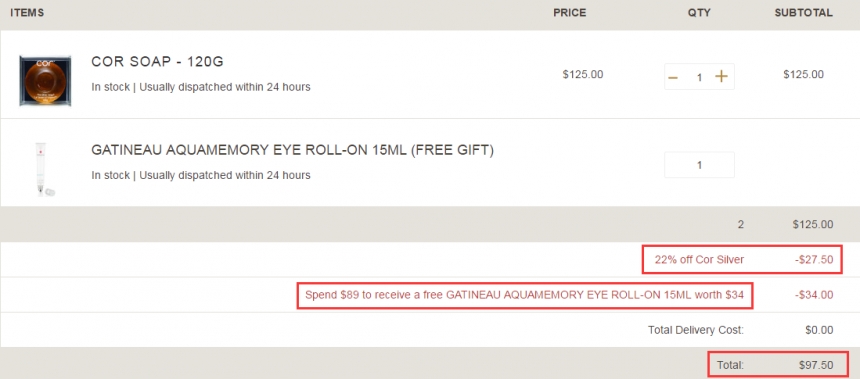Viewport: 860px width, 379px height.
Task: Click the Spend $89 free gift promotion text
Action: [524, 295]
